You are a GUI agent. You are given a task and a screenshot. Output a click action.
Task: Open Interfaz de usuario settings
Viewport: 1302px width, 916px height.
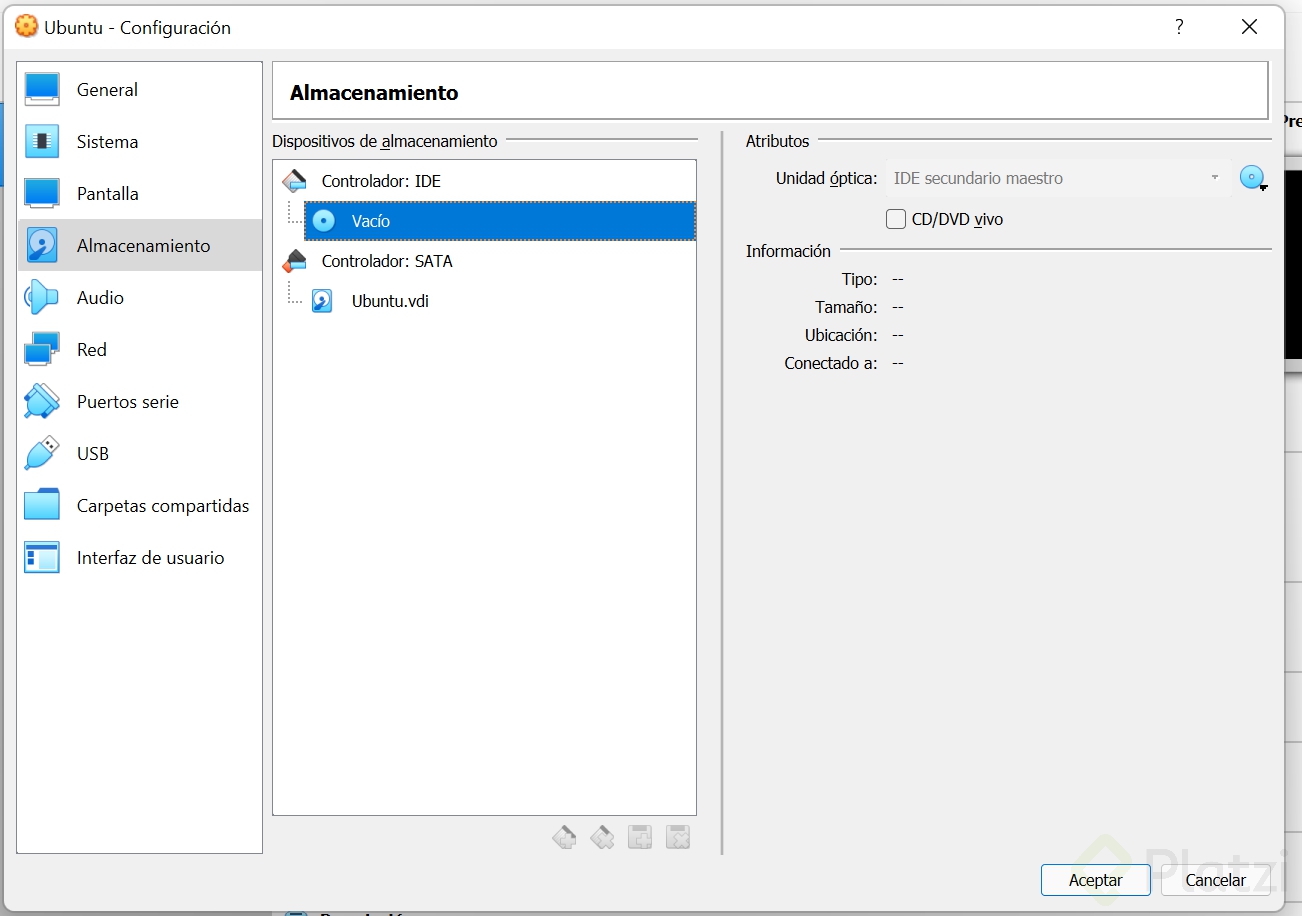[x=140, y=558]
